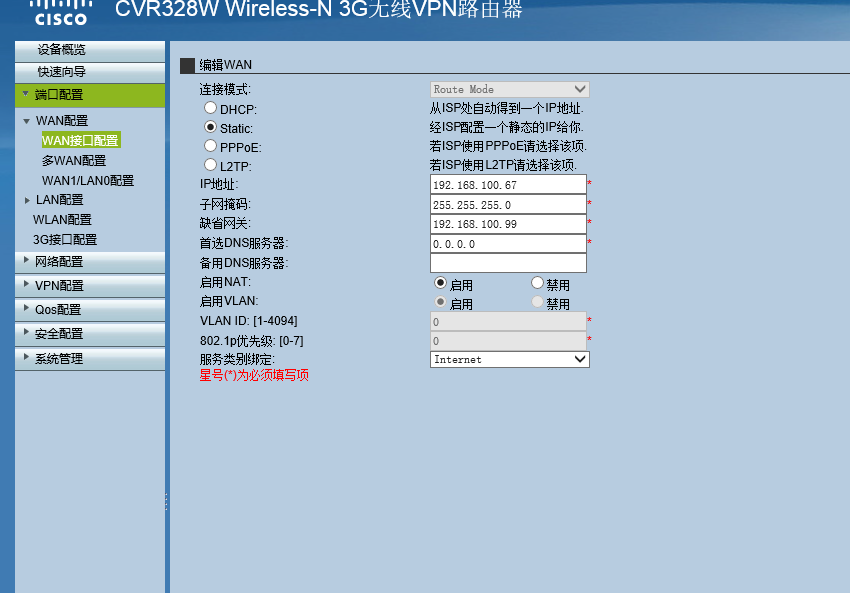
Task: Go to WAN1/LAN0配置 page
Action: click(x=88, y=181)
